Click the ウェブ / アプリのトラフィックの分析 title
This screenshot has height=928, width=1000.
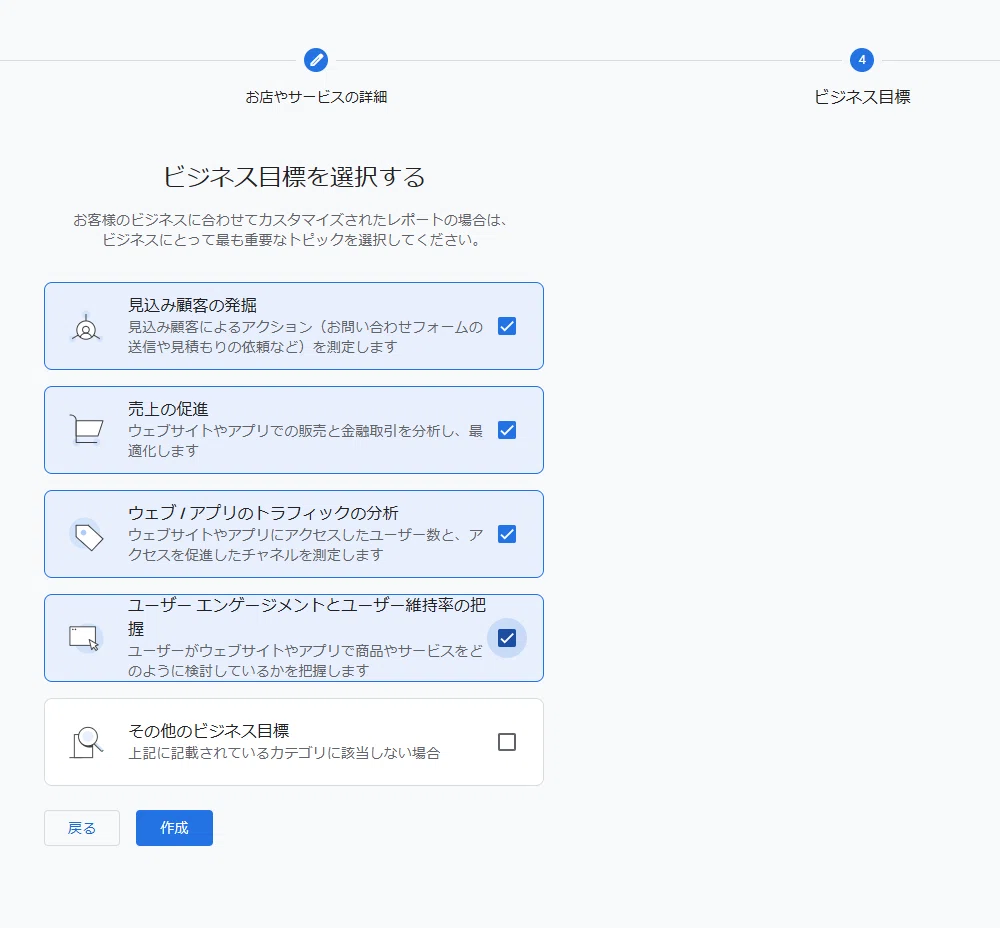click(263, 513)
